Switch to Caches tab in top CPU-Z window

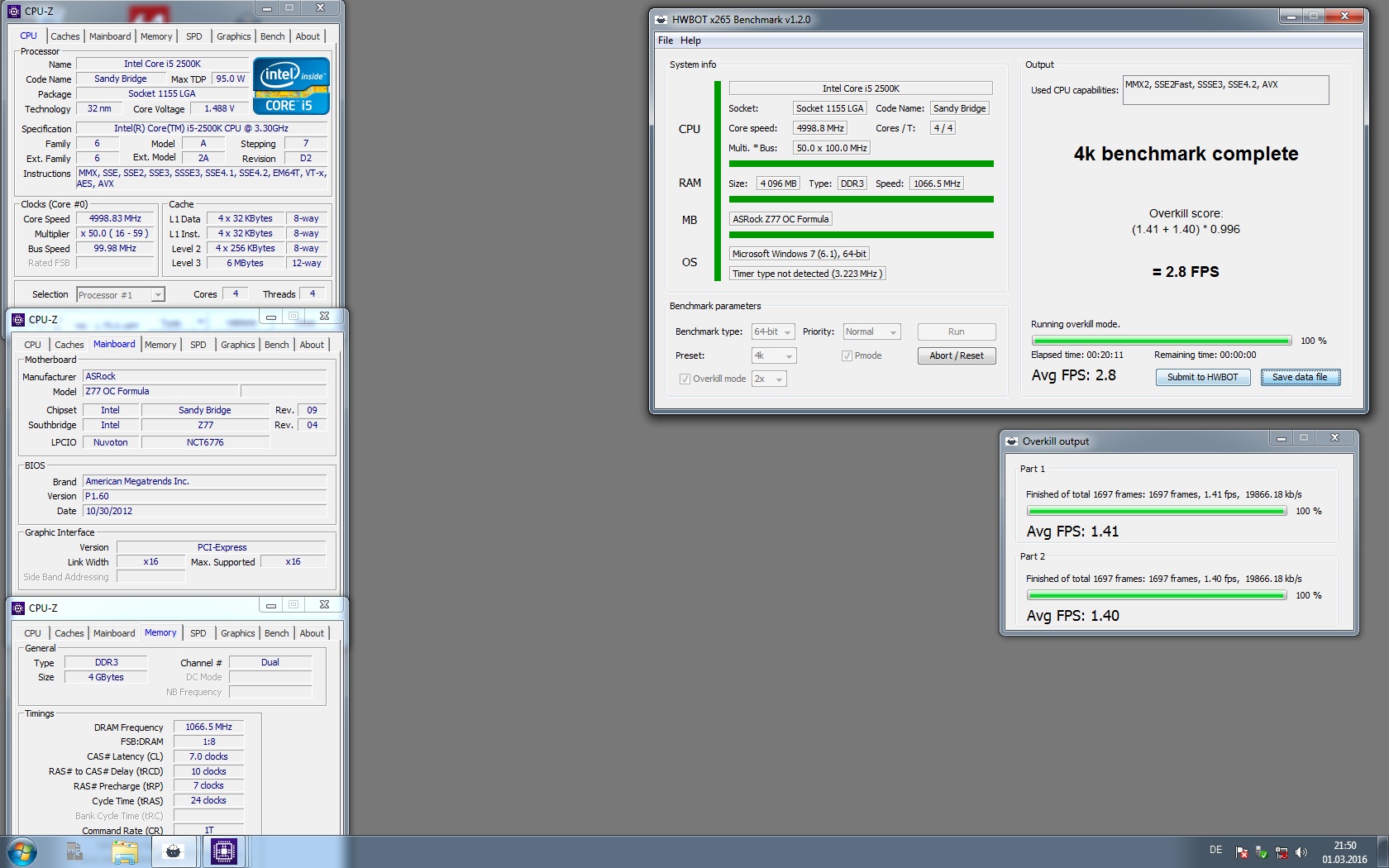65,36
